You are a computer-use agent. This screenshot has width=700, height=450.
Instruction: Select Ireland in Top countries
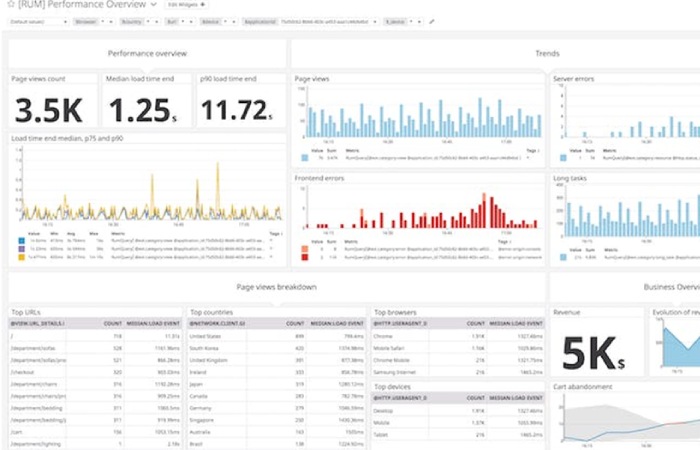[276, 372]
